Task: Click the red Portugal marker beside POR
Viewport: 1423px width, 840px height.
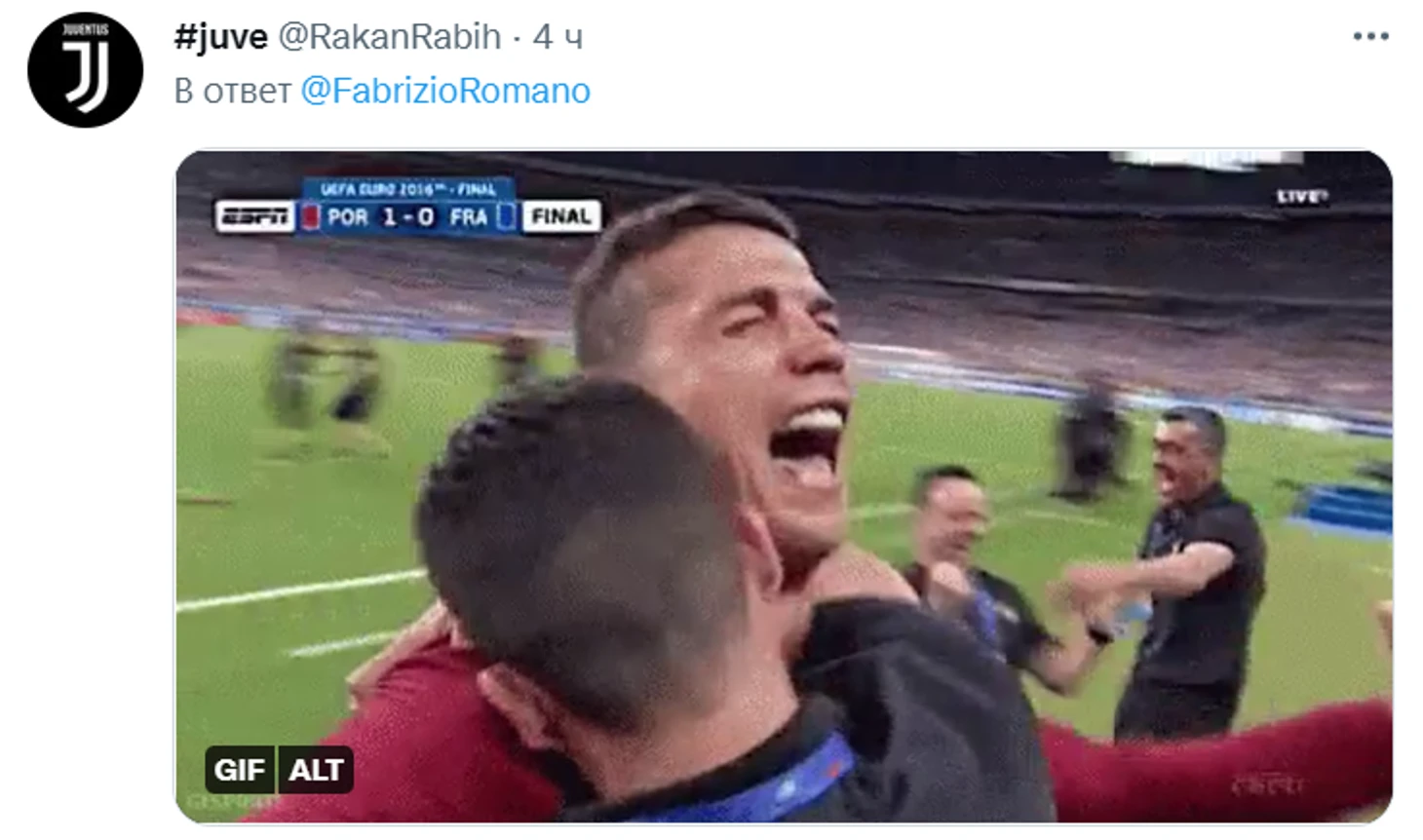Action: point(310,216)
